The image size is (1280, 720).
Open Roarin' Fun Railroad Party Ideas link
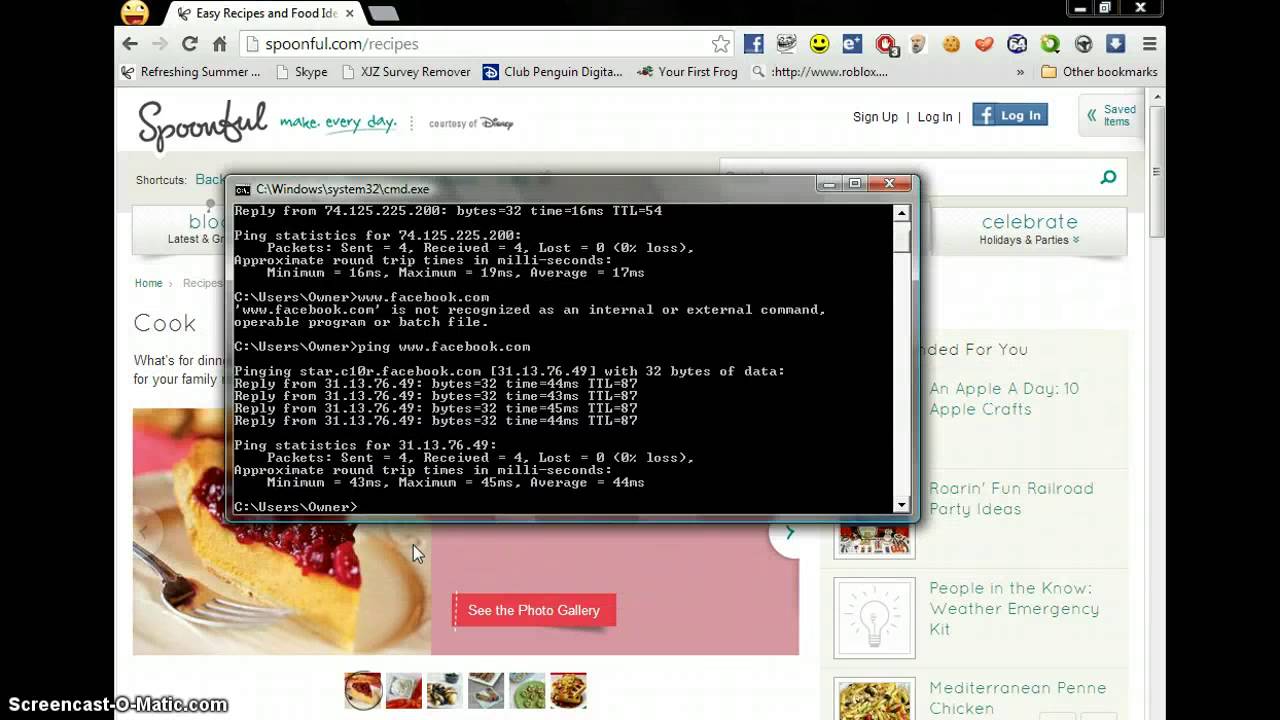[x=1011, y=498]
